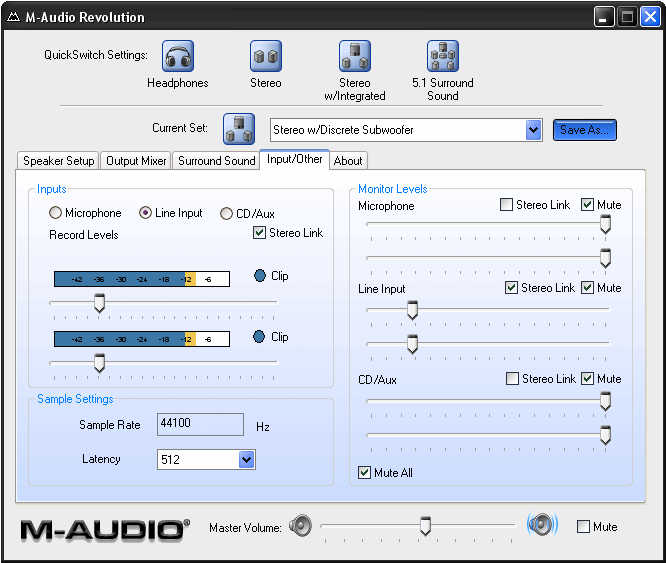
Task: Uncheck the Mute All checkbox
Action: click(364, 473)
